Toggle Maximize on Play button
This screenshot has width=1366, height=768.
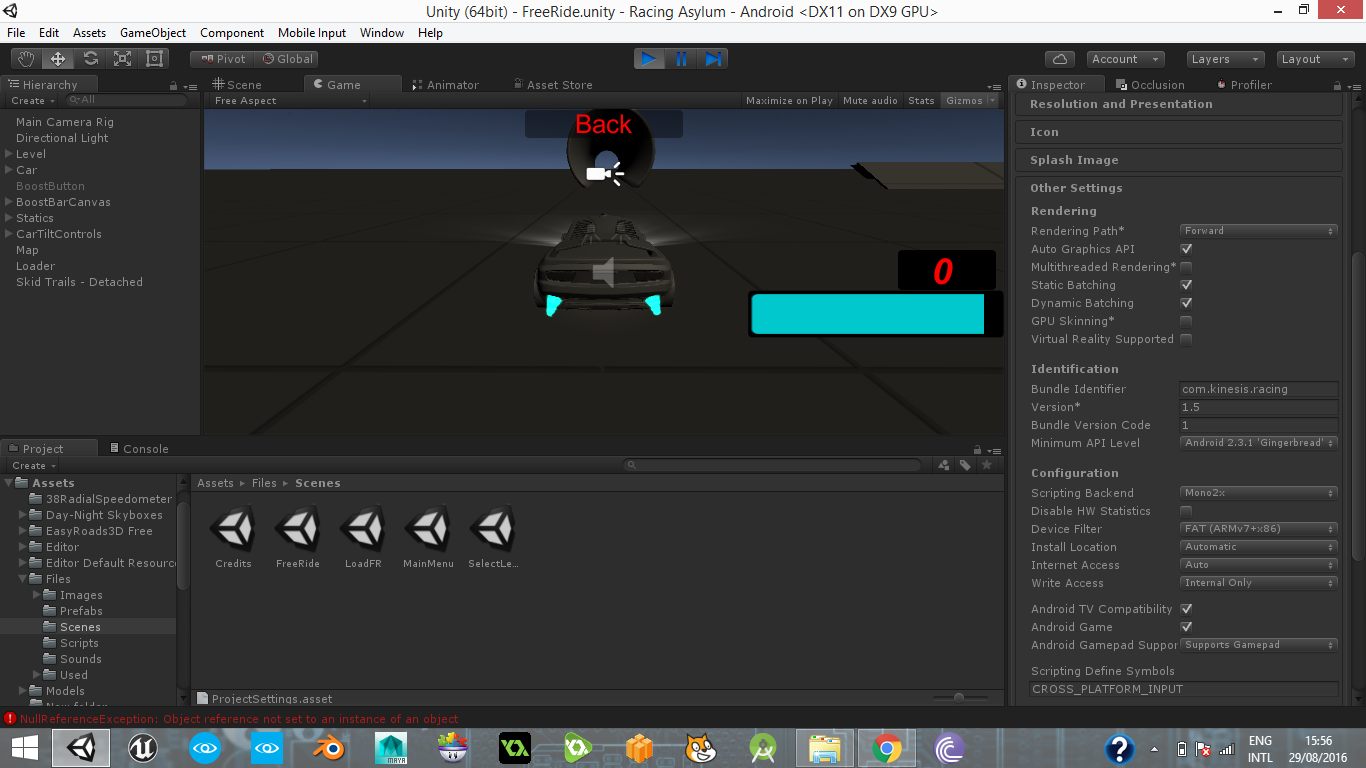tap(789, 101)
